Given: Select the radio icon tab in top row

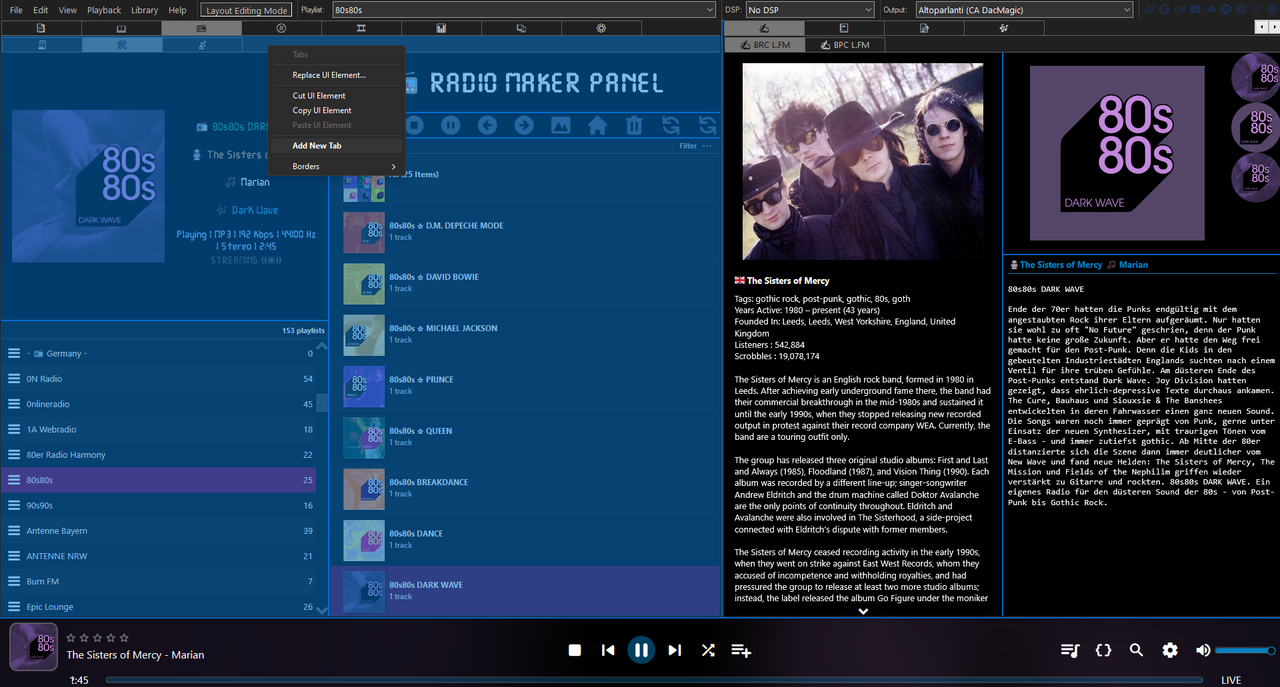Looking at the screenshot, I should (x=201, y=29).
